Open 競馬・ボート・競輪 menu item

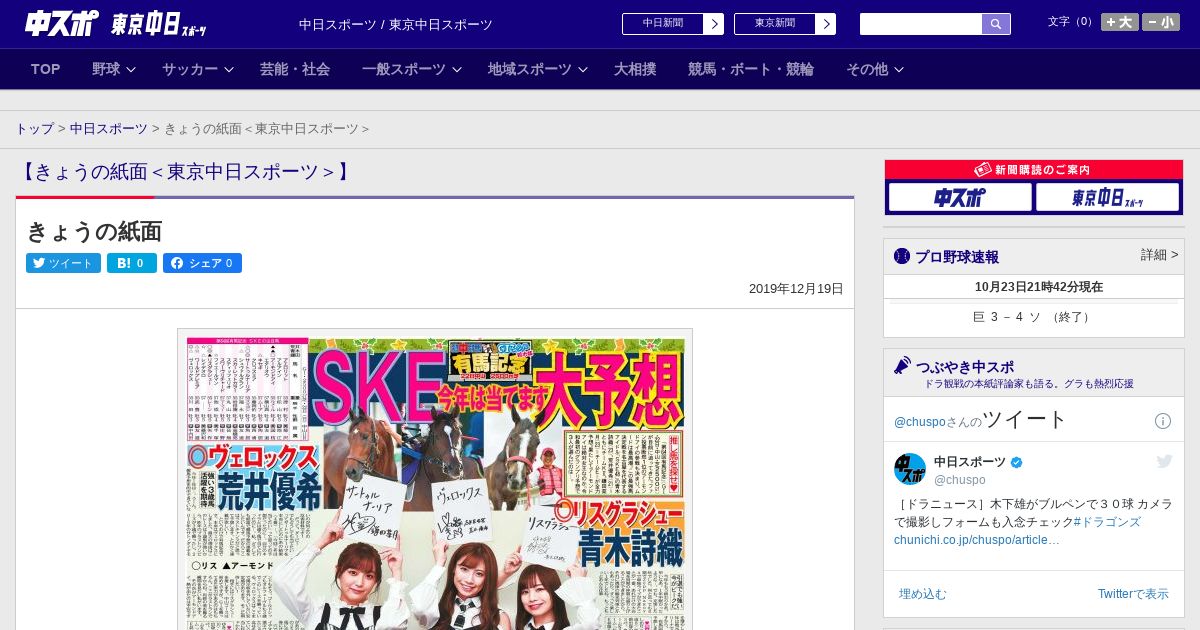[x=751, y=69]
